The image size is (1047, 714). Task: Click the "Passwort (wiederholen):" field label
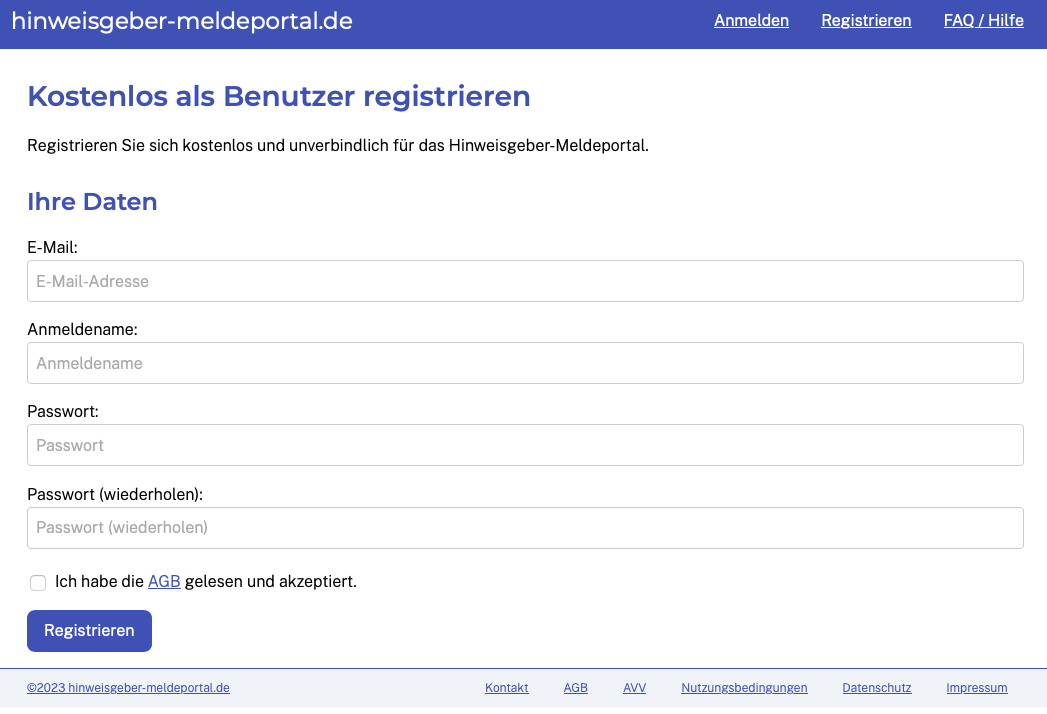pyautogui.click(x=115, y=494)
